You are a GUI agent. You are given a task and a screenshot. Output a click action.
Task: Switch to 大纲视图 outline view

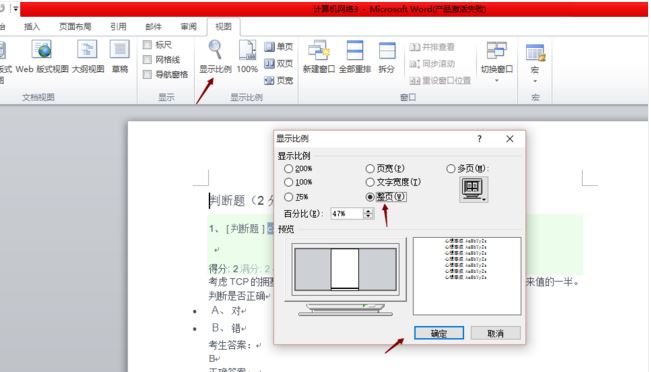click(x=88, y=57)
